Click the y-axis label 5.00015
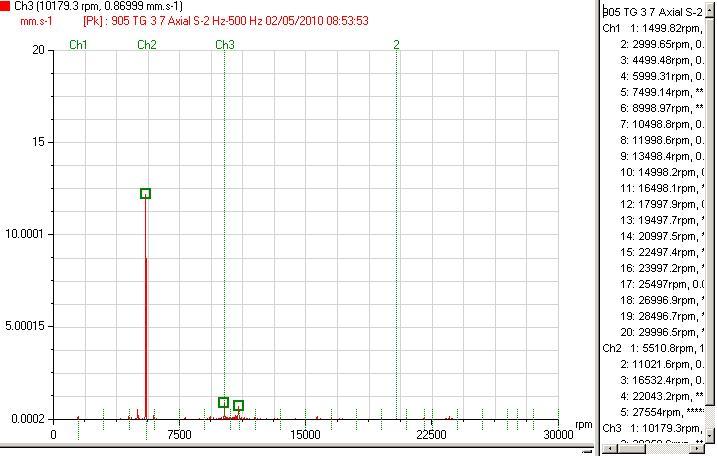The height and width of the screenshot is (456, 717). [25, 326]
